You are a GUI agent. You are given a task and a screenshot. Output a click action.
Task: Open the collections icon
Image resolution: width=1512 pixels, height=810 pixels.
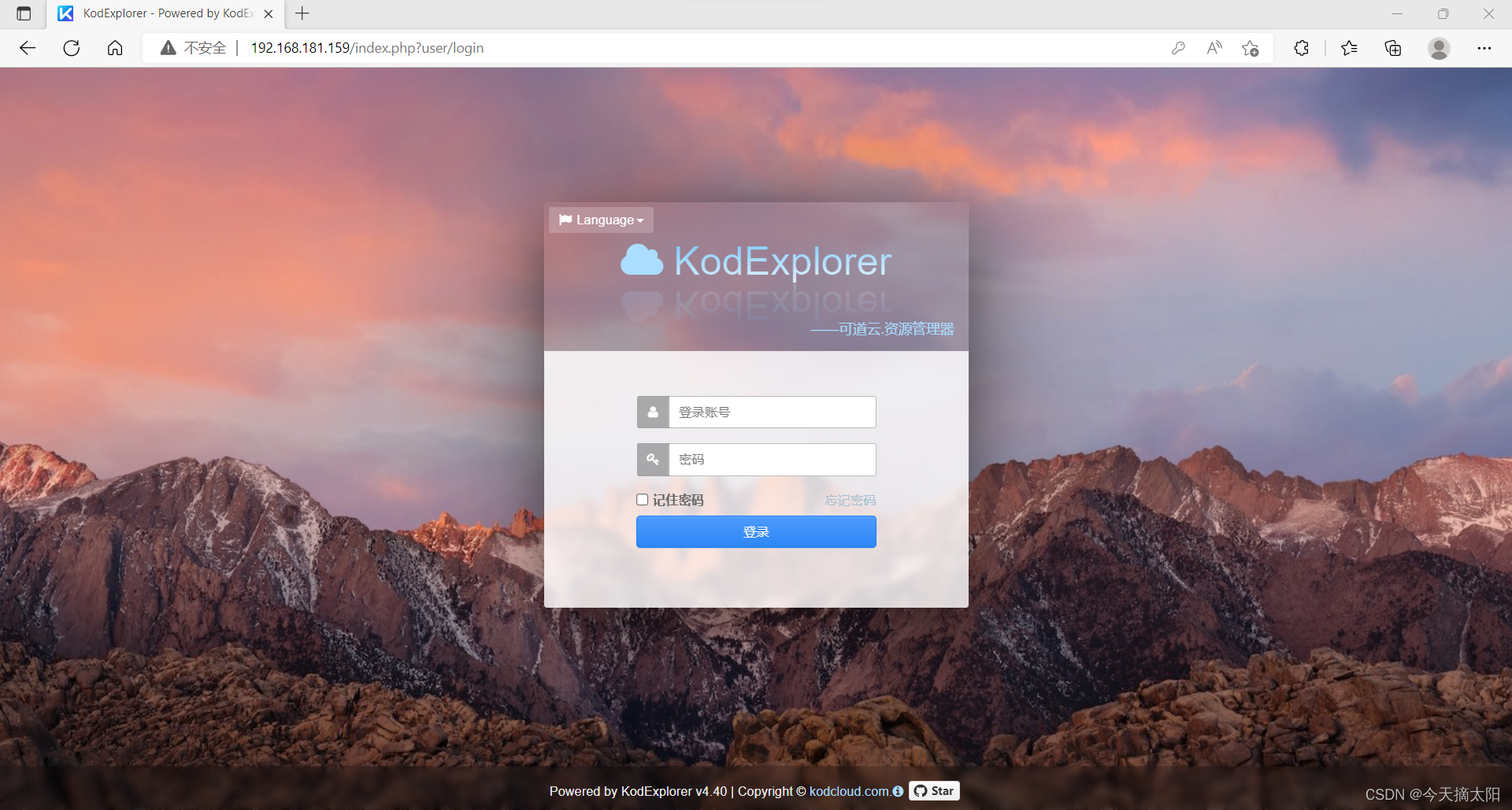point(1393,48)
